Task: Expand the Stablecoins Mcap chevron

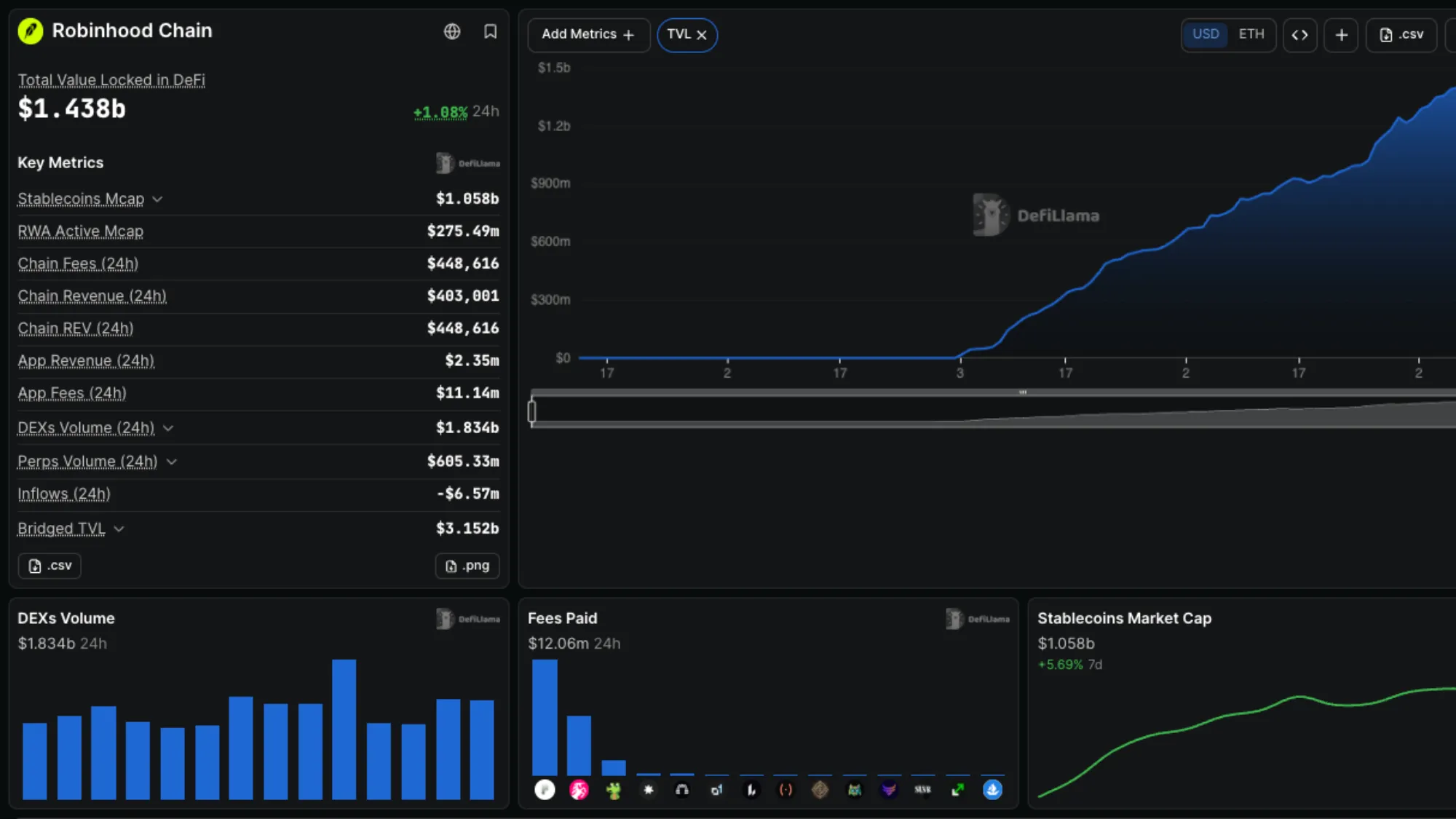Action: pos(157,199)
